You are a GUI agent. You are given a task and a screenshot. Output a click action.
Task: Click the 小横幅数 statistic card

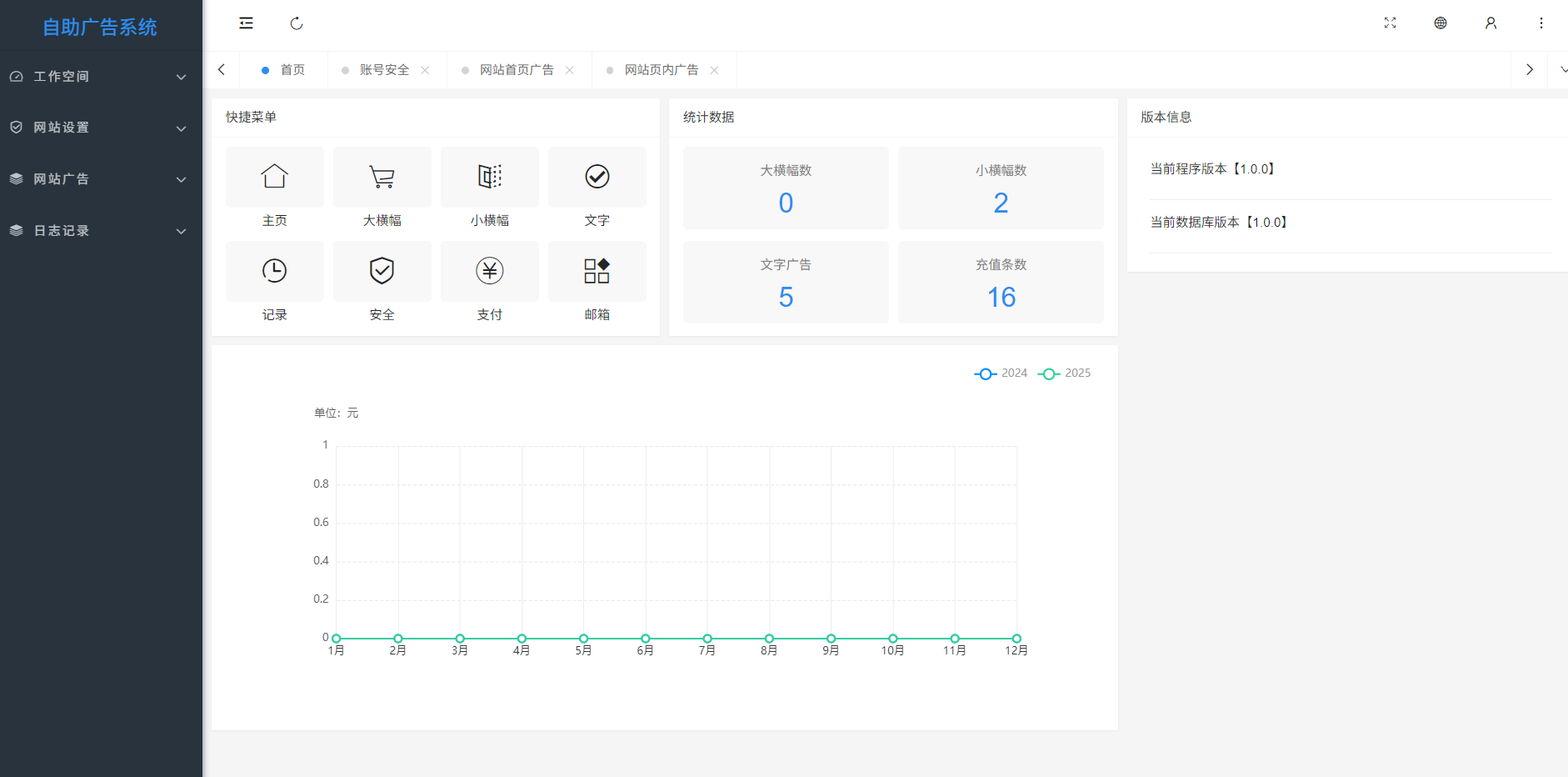click(1001, 188)
